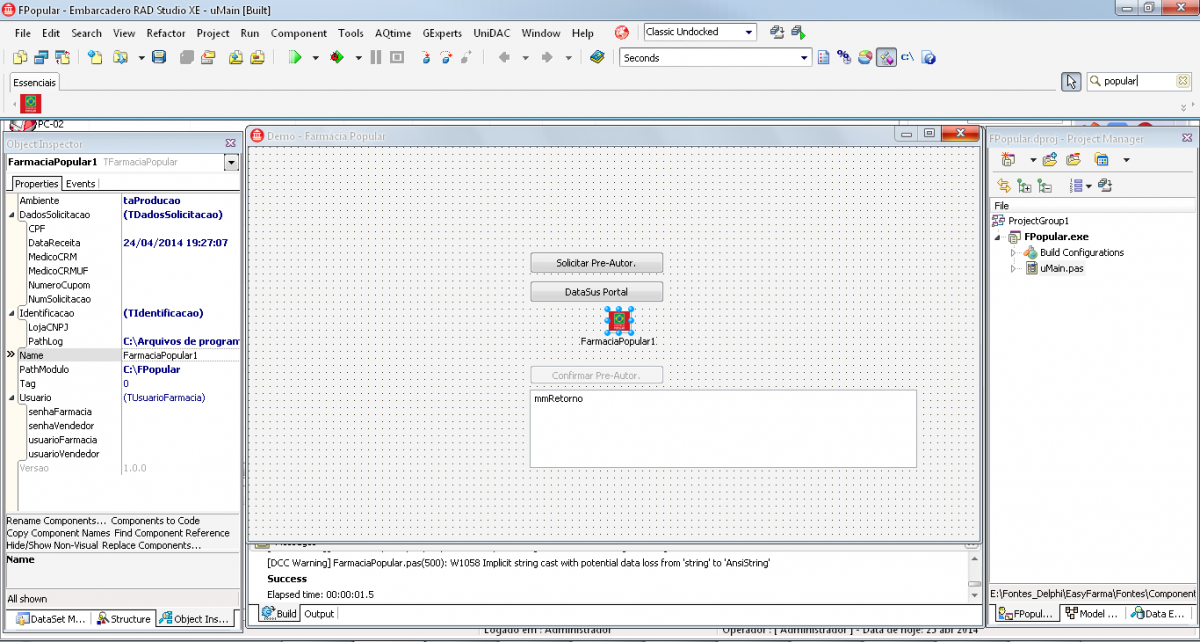The image size is (1200, 642).
Task: Click the Set debug desktop icon
Action: click(798, 33)
